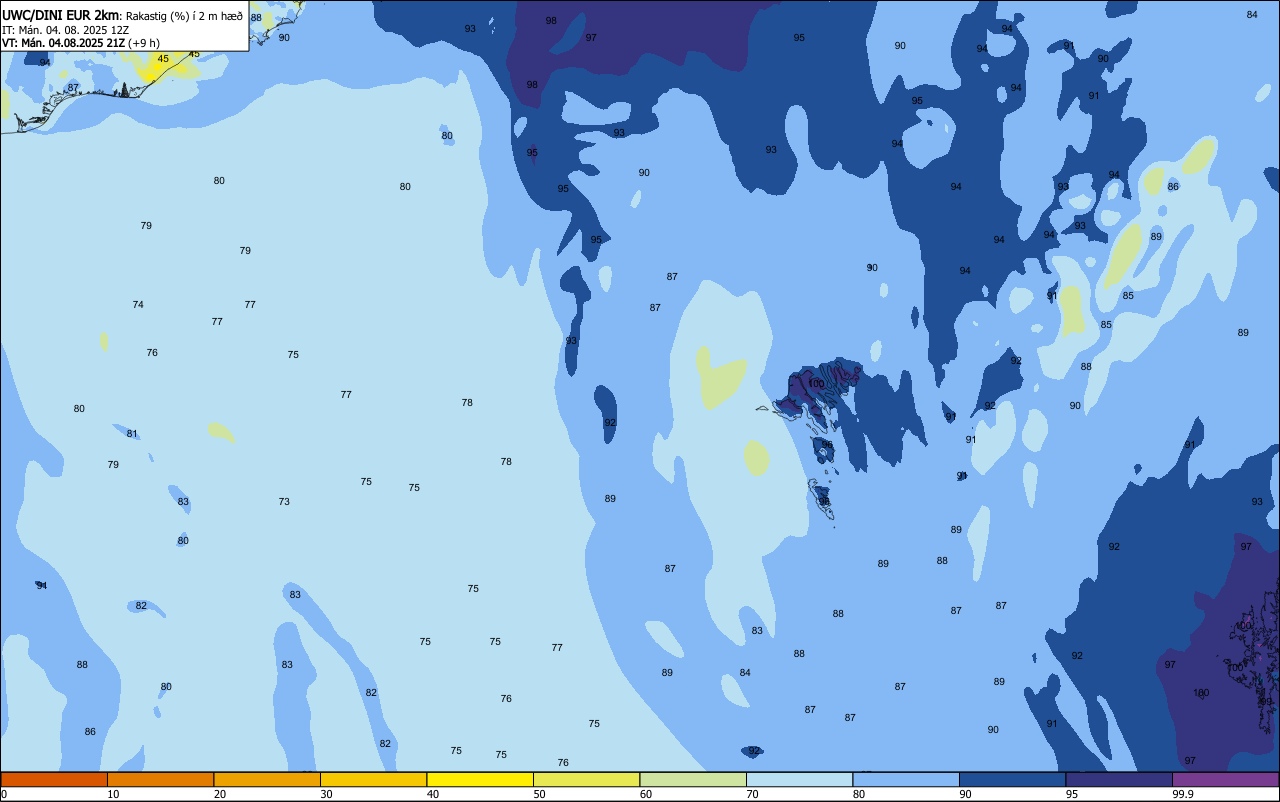Click the light green 60–70 legend swatch
This screenshot has height=802, width=1280.
click(693, 780)
